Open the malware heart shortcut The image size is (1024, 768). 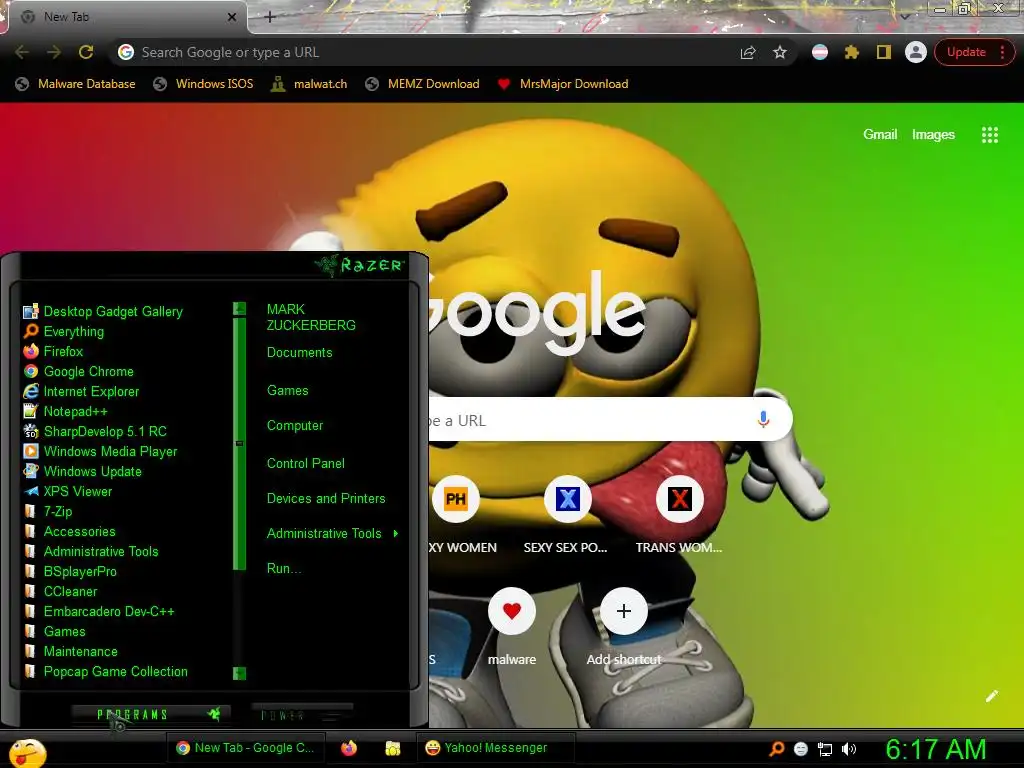coord(511,611)
